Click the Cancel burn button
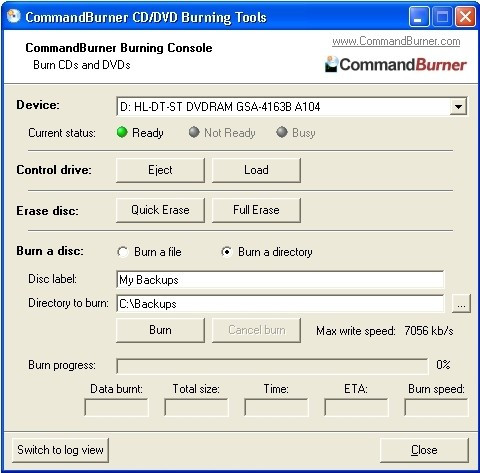Viewport: 480px width, 473px height. tap(256, 330)
